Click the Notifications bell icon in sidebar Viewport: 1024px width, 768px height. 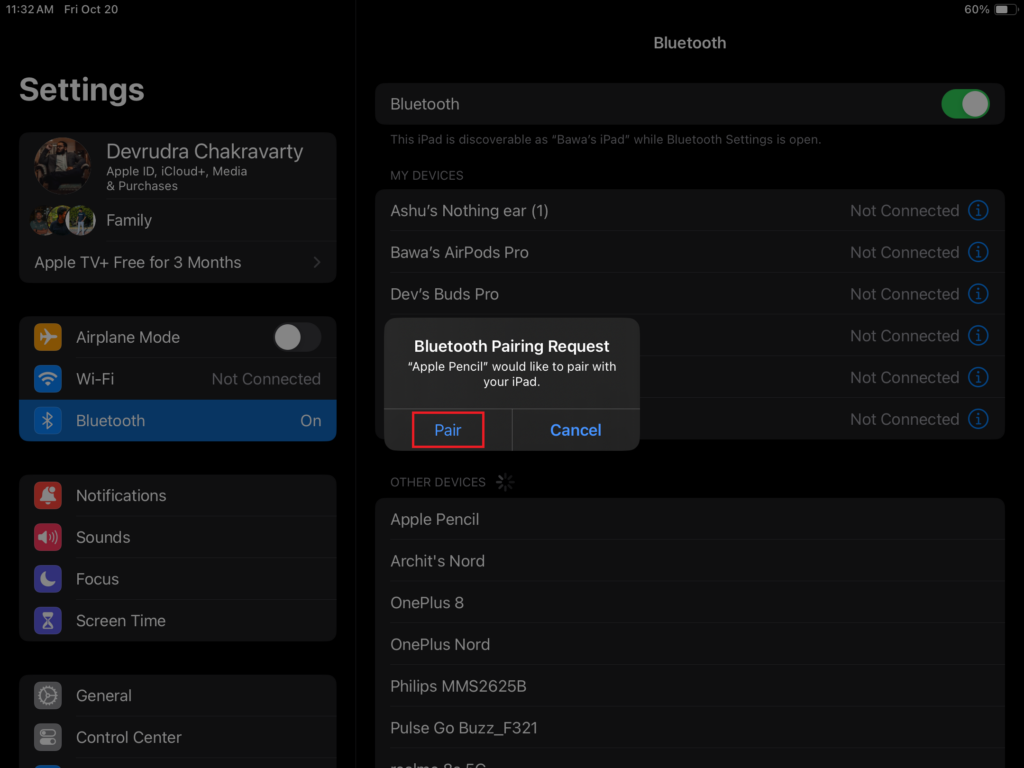(x=48, y=495)
